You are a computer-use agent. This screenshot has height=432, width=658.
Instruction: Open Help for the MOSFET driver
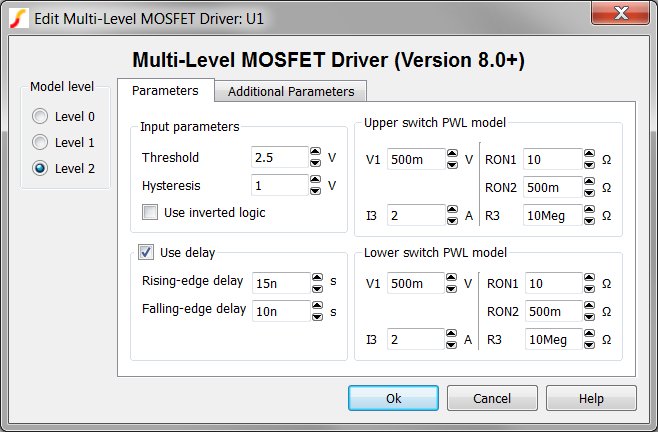coord(591,398)
